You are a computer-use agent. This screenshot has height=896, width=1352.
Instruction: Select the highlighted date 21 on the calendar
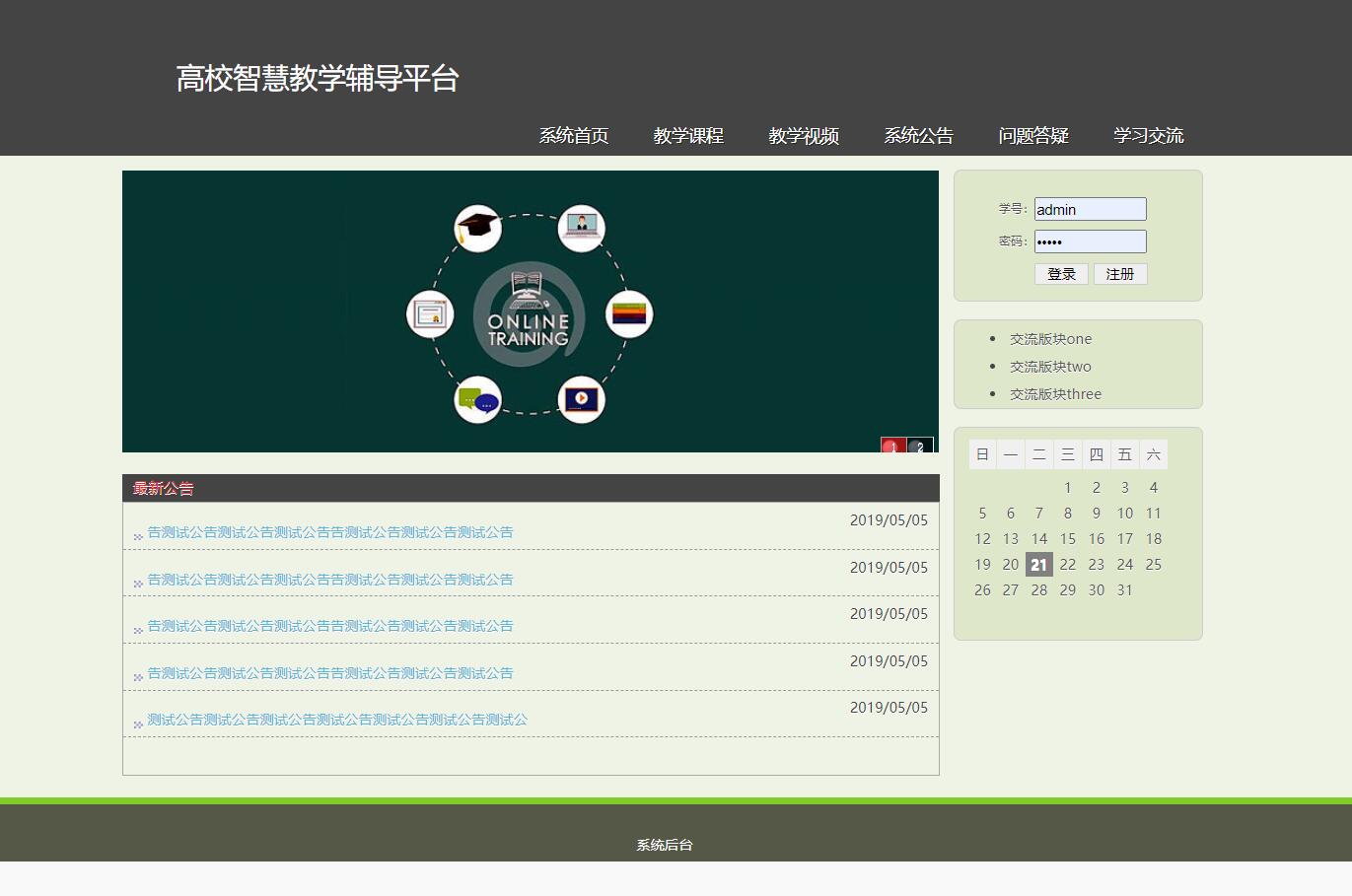tap(1038, 564)
